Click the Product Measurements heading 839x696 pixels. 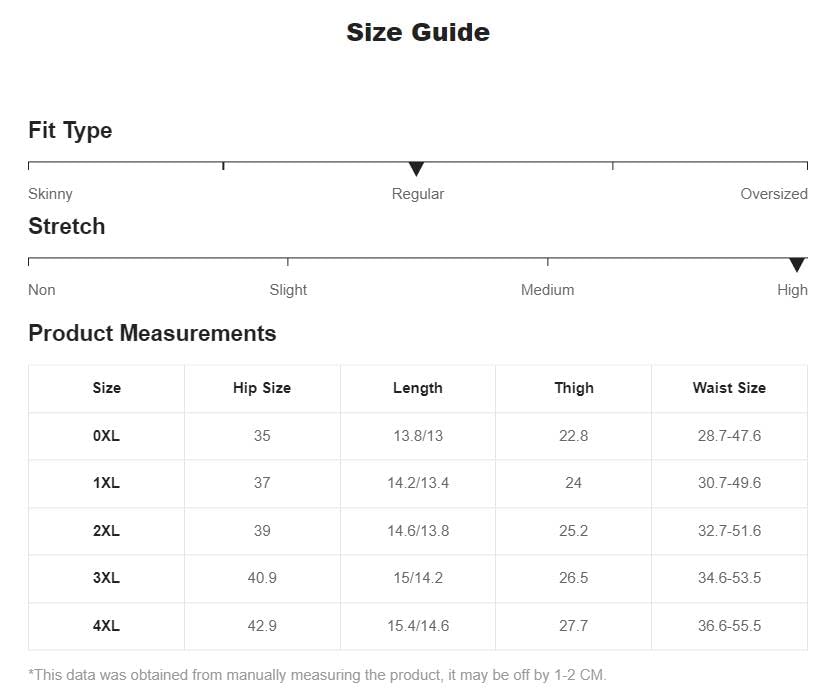tap(152, 333)
